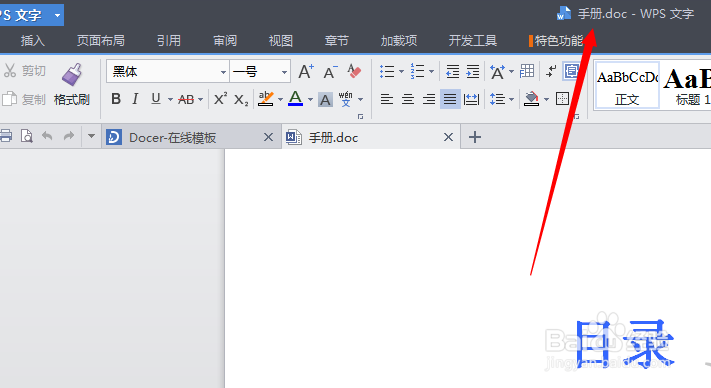Click the print preview icon

(x=27, y=136)
